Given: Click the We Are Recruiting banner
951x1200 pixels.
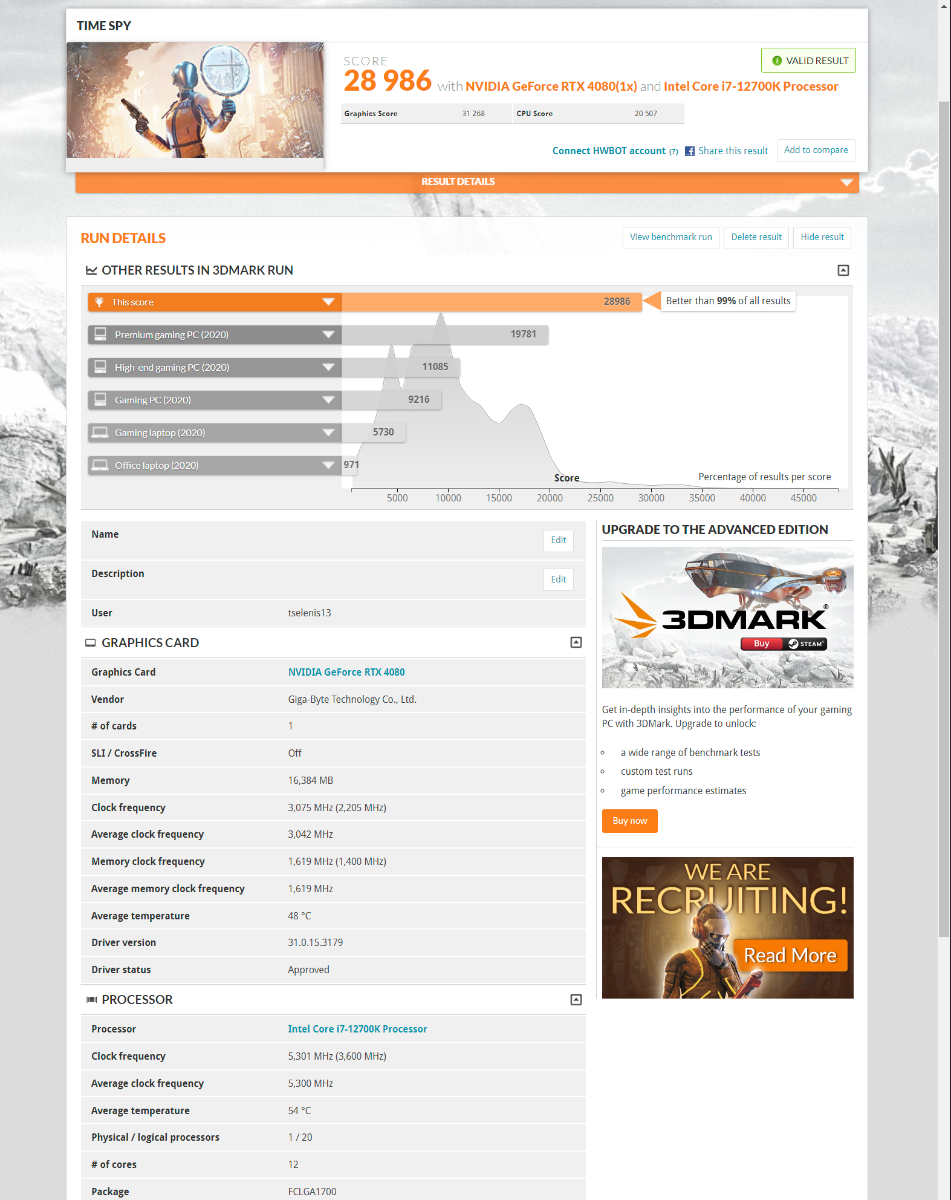Looking at the screenshot, I should point(728,928).
